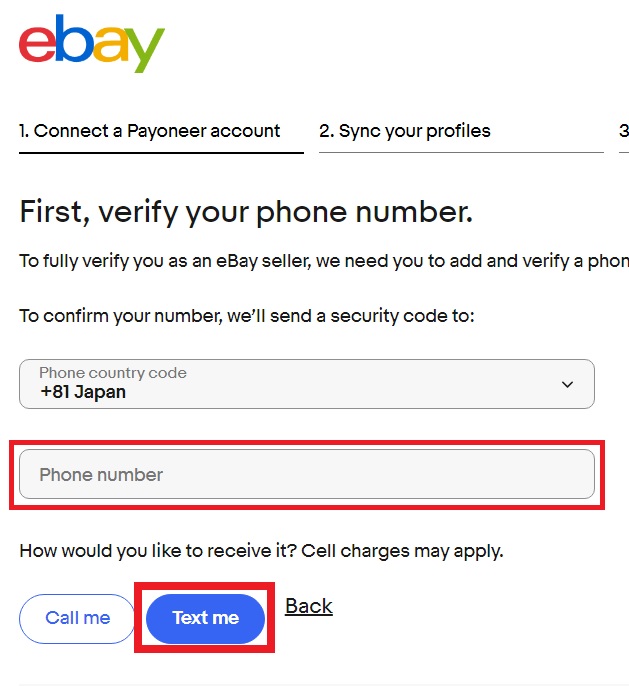Click the eBay seller verification paragraph
Viewport: 629px width, 686px height.
pos(324,261)
